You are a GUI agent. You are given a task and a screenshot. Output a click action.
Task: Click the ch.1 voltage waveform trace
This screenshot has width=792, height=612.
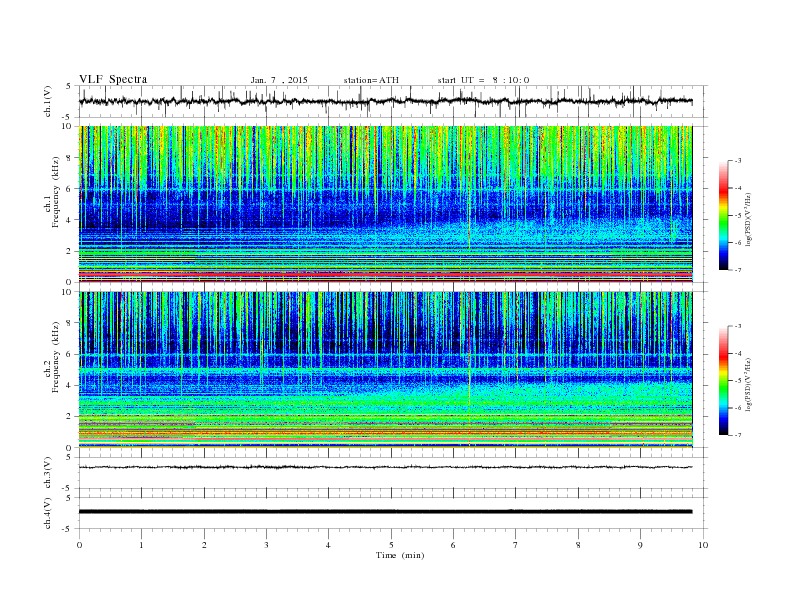coord(385,101)
